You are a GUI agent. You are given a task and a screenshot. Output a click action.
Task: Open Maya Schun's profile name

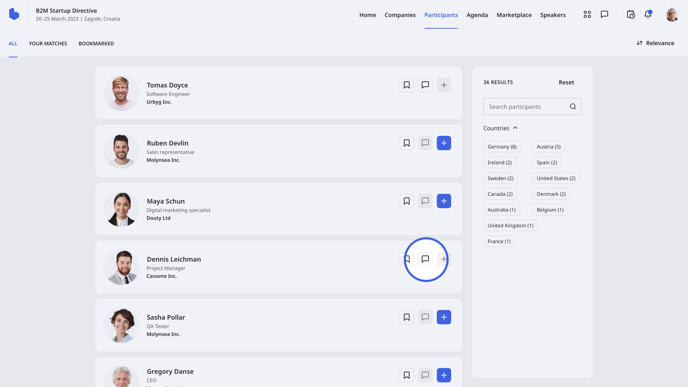coord(165,201)
